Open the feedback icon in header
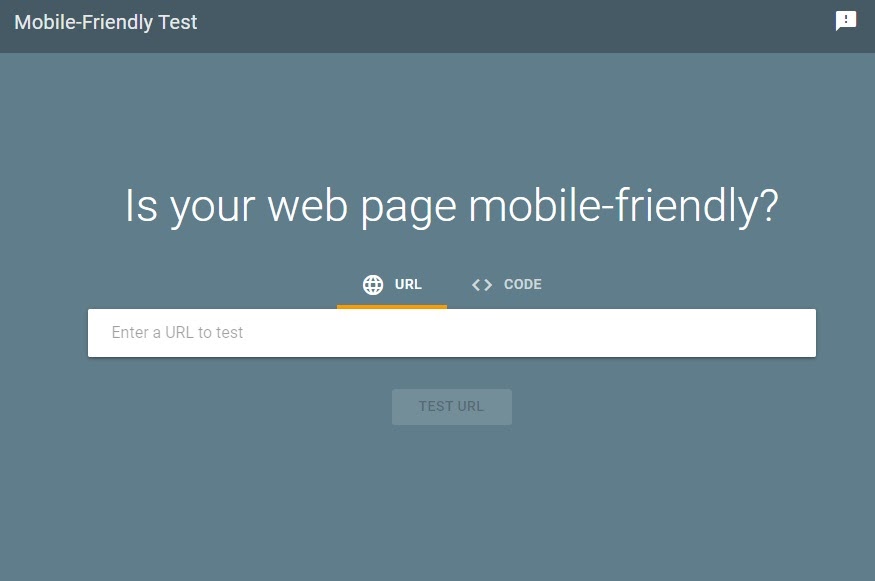Image resolution: width=875 pixels, height=581 pixels. (845, 21)
